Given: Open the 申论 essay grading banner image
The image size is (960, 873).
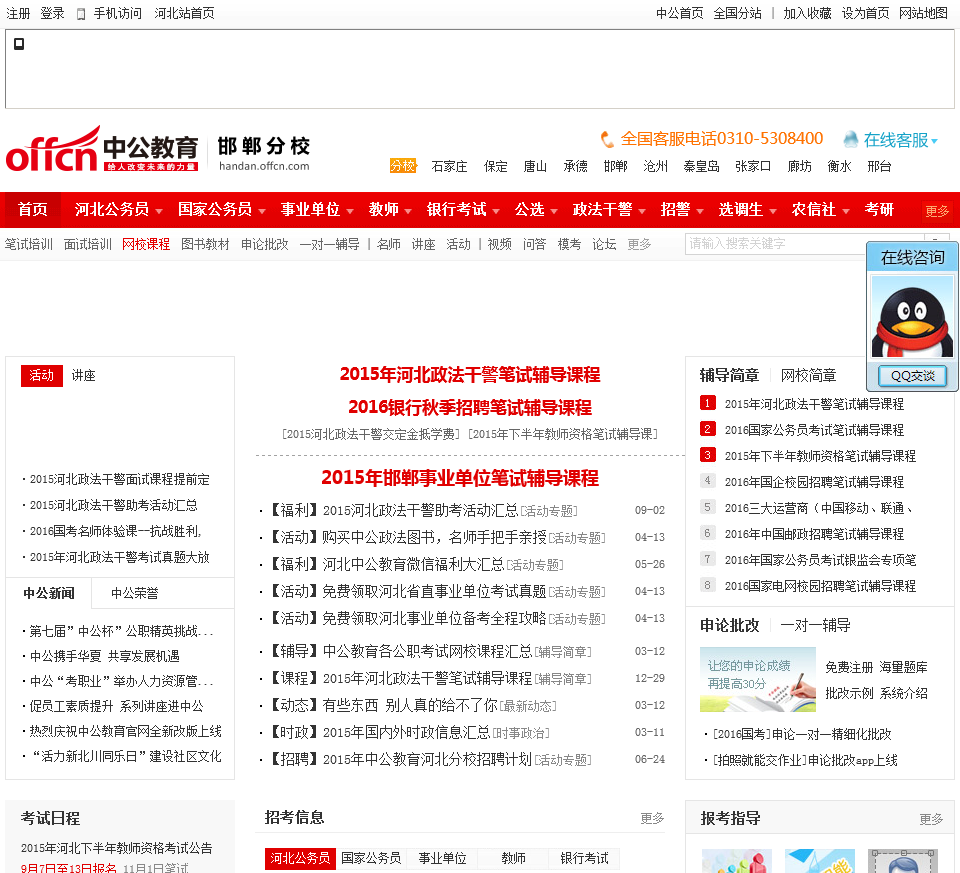Looking at the screenshot, I should 757,679.
